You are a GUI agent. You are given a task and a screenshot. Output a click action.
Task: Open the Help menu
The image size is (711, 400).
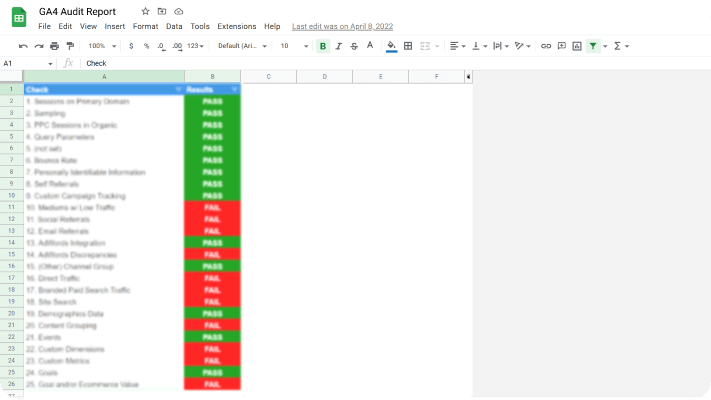[x=272, y=26]
